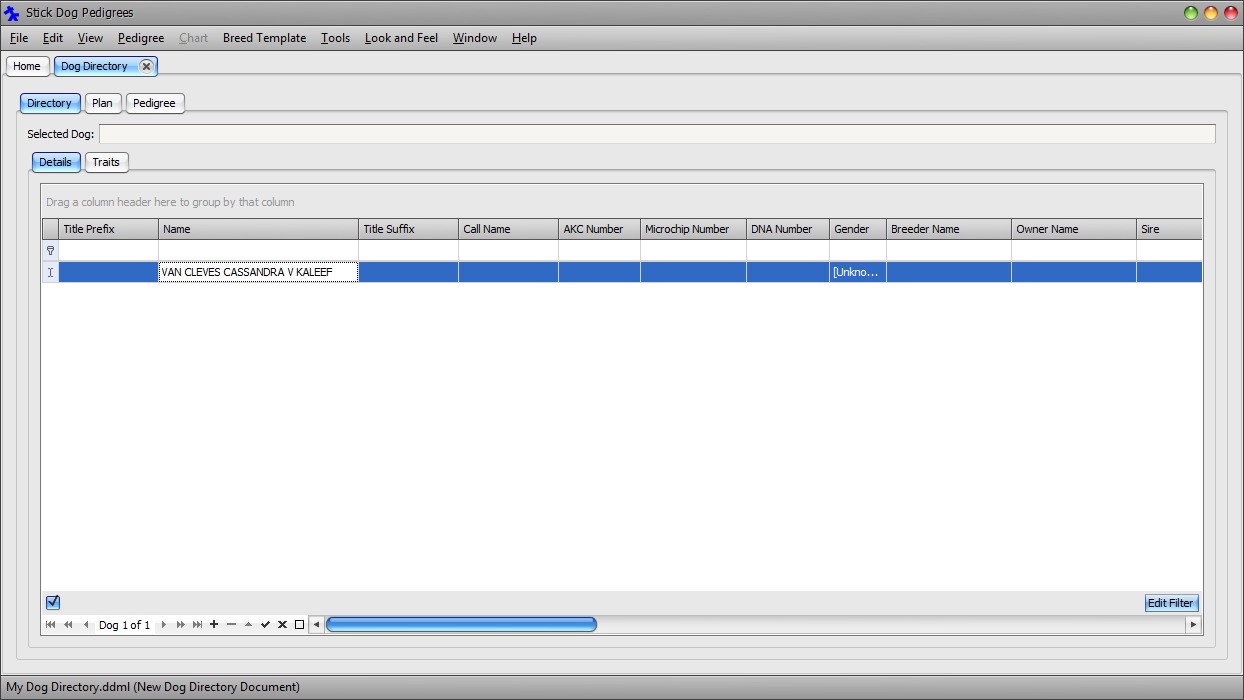This screenshot has height=700, width=1244.
Task: Open the Pedigree menu
Action: pyautogui.click(x=141, y=38)
